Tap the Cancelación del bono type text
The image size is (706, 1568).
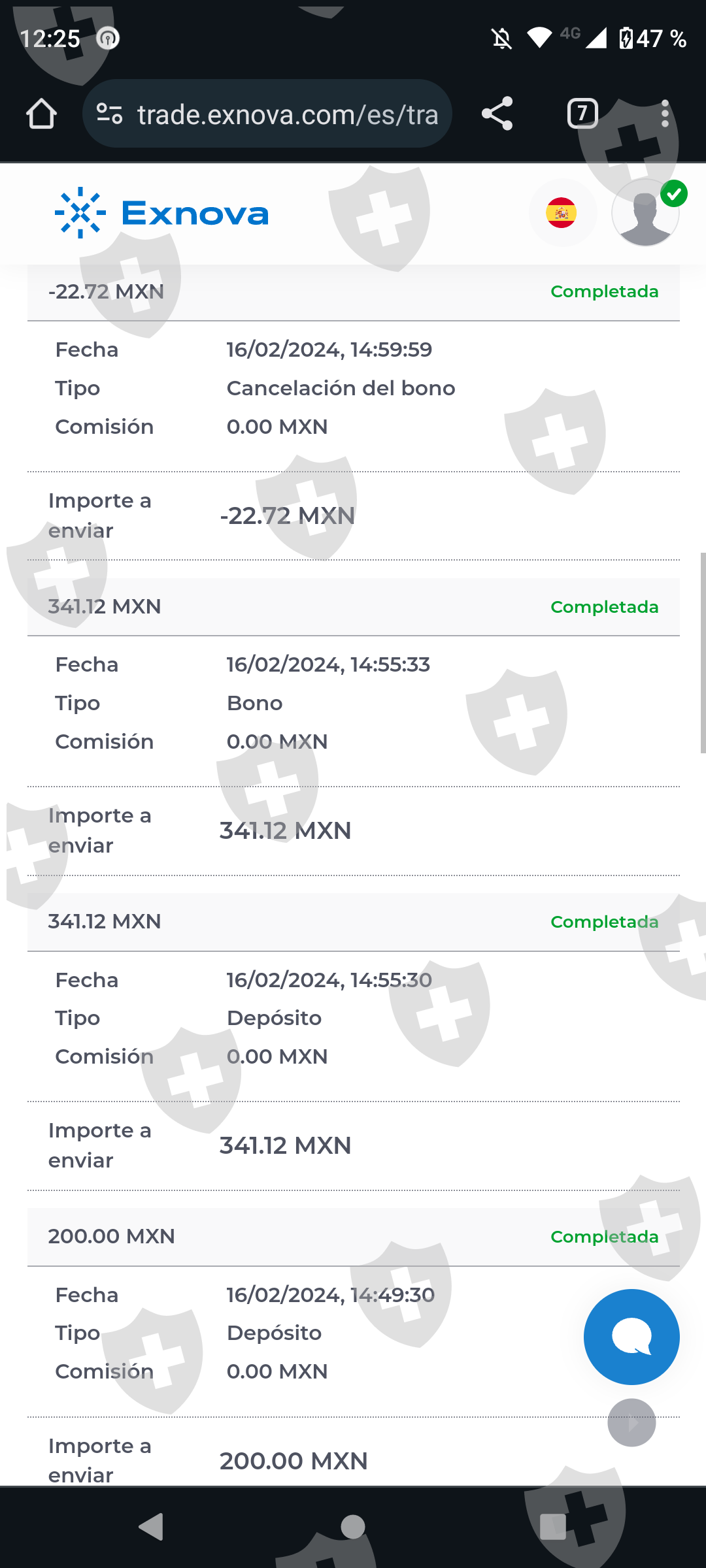(341, 388)
